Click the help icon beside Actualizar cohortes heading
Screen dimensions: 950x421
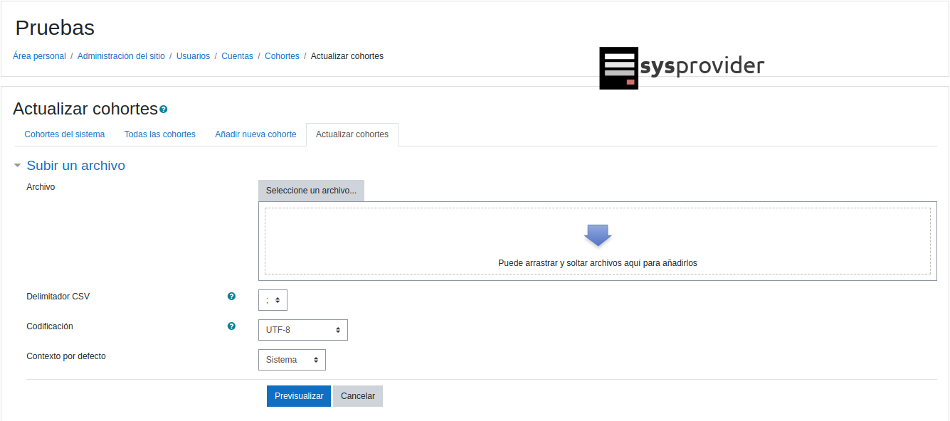pyautogui.click(x=163, y=109)
